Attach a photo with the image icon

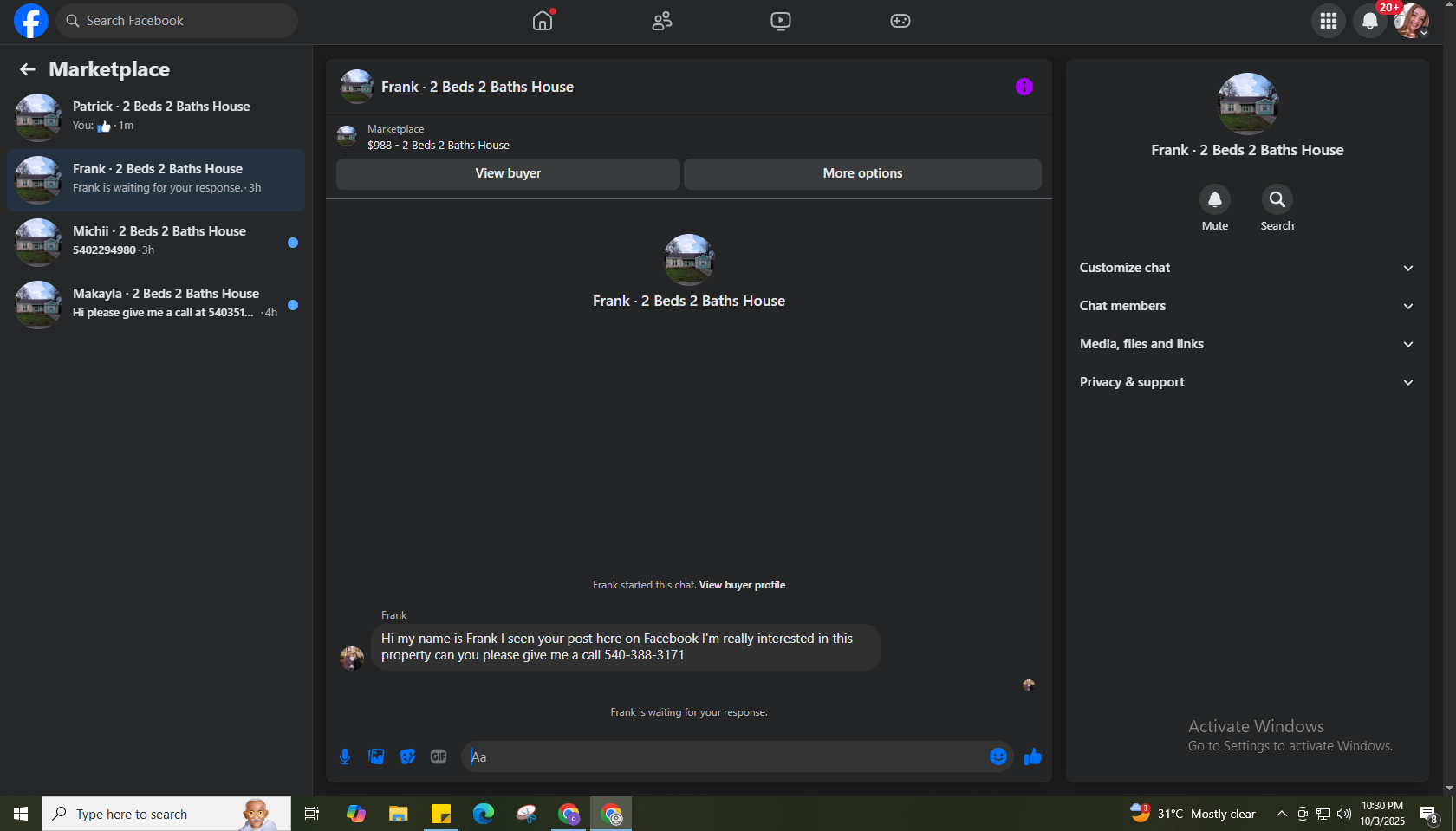click(x=376, y=756)
